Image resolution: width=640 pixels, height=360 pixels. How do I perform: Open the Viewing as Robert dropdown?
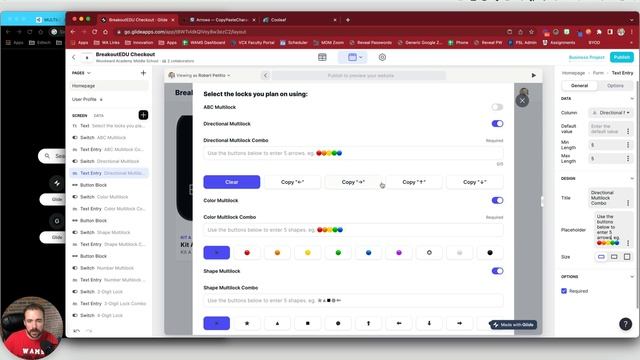coord(200,76)
